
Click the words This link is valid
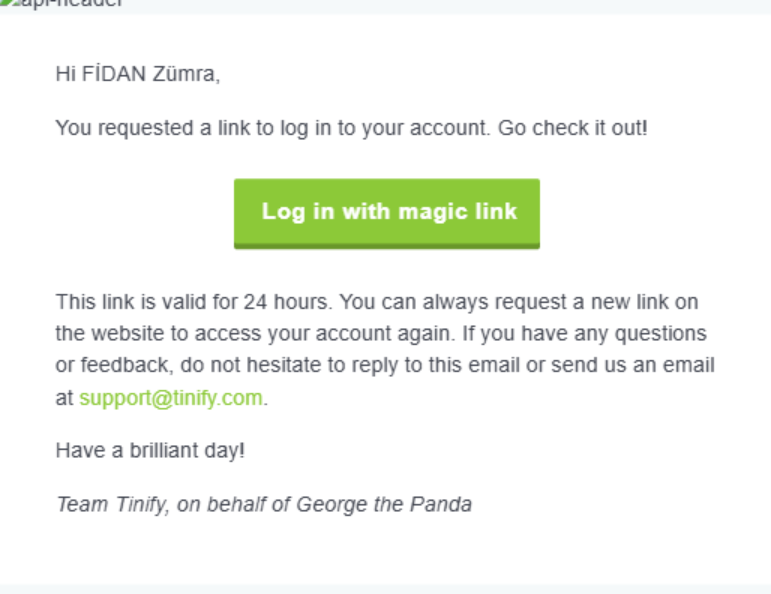click(x=119, y=300)
